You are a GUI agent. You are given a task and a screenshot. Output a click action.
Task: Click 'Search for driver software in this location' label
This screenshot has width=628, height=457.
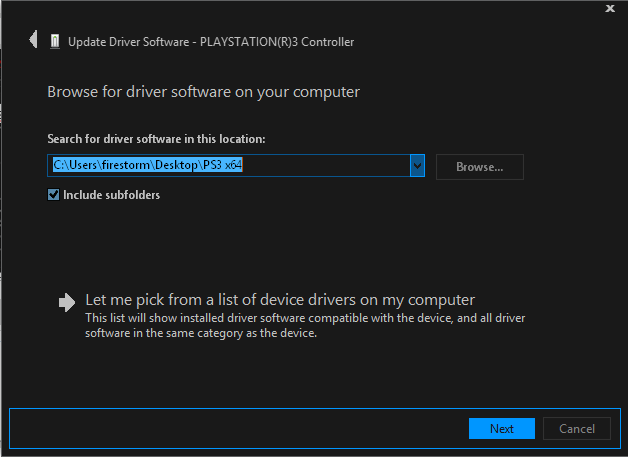point(156,139)
